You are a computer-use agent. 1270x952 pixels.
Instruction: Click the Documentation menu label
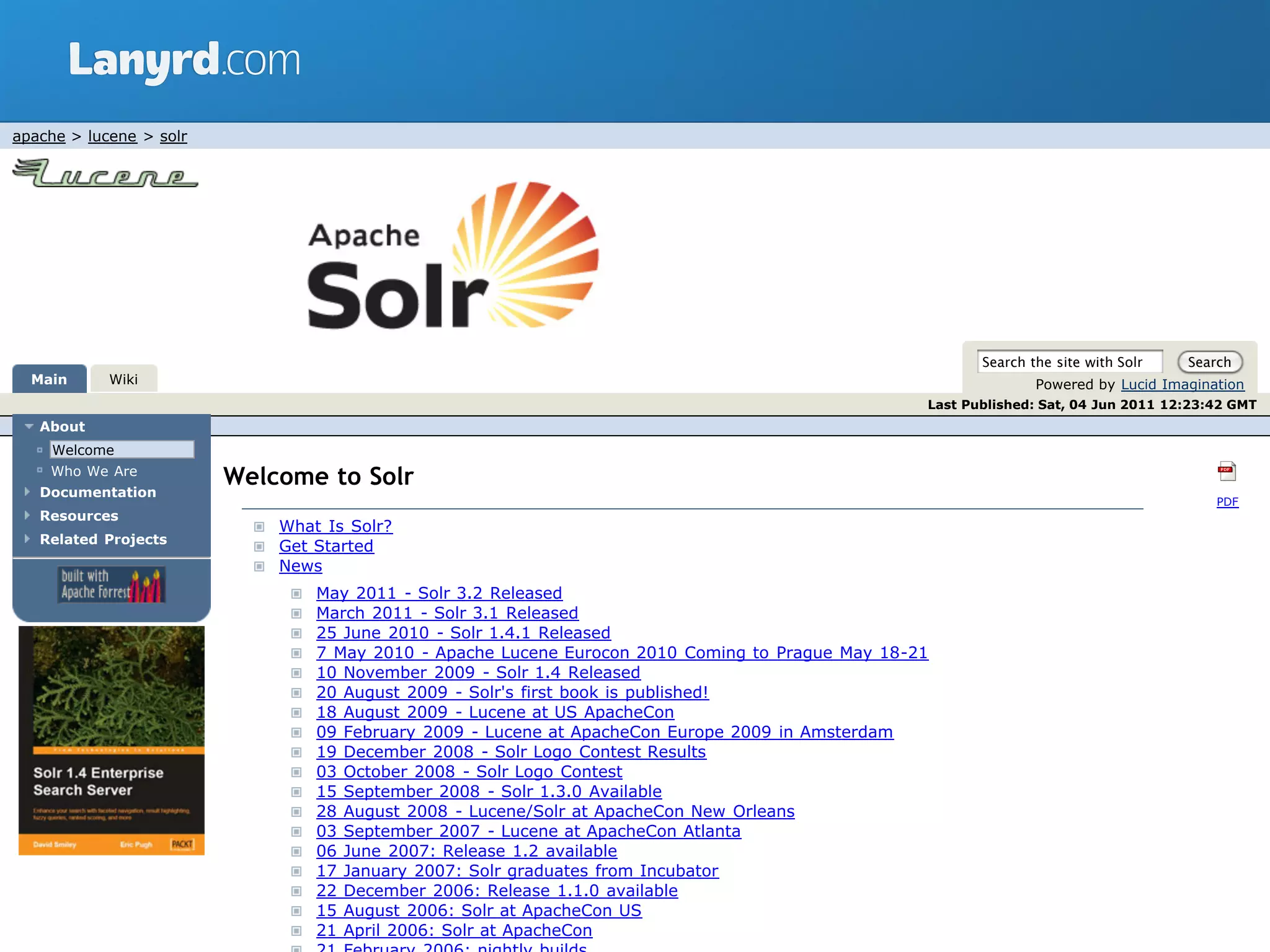tap(98, 492)
